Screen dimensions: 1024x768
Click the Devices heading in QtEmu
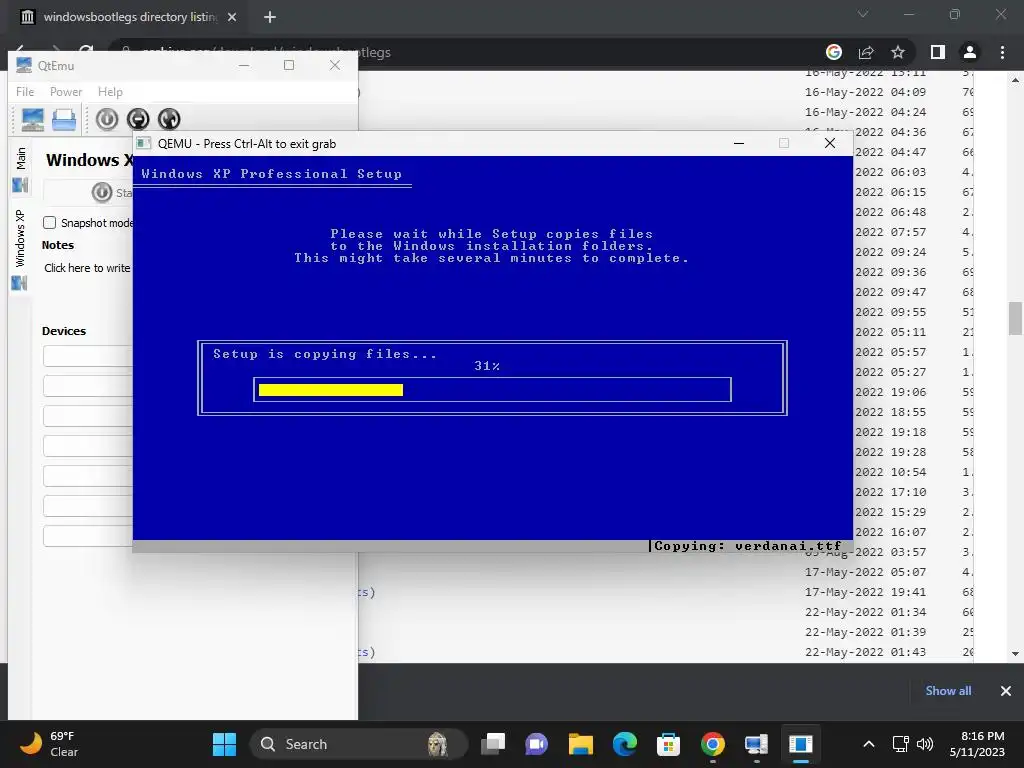pos(64,331)
